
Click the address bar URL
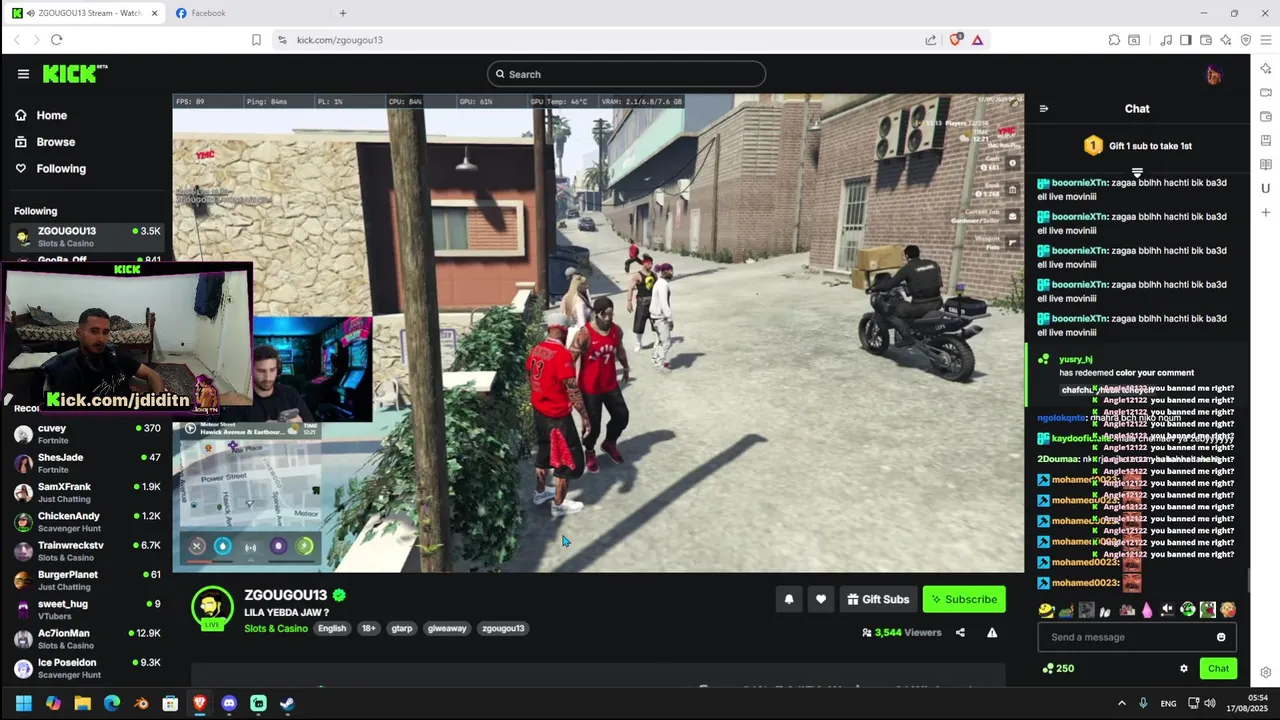point(340,40)
